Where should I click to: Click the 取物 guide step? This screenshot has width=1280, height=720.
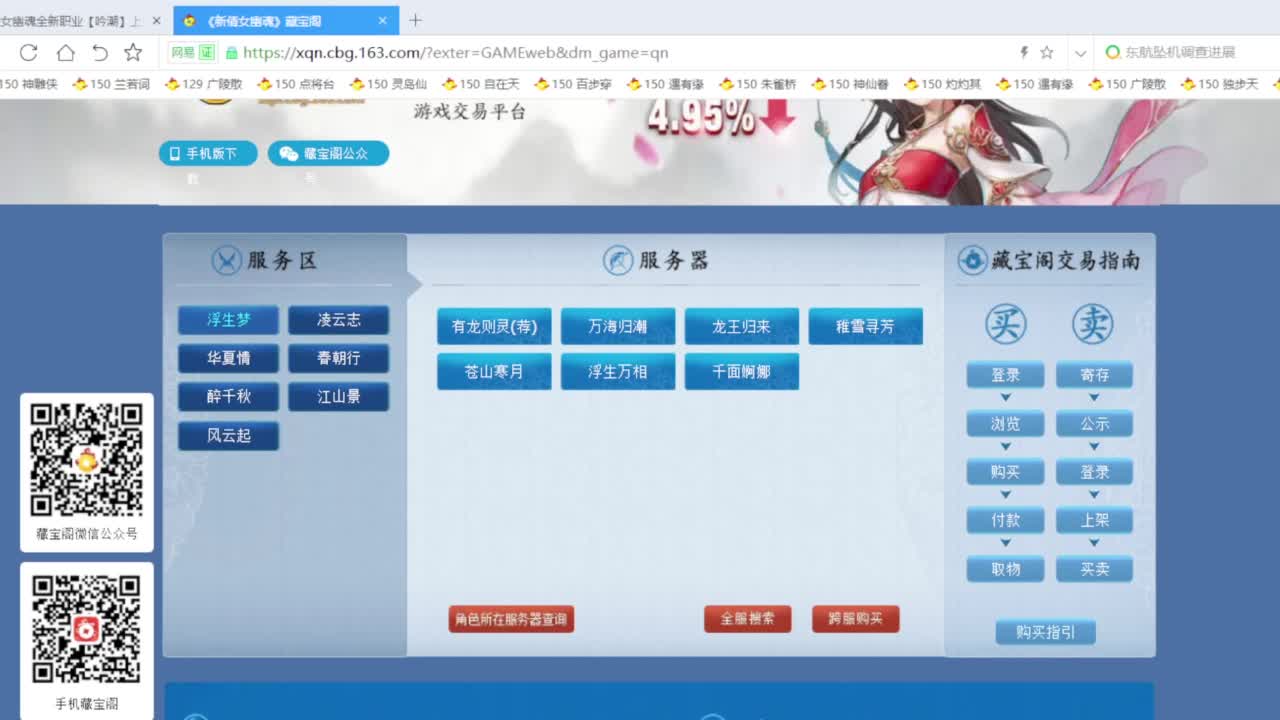[1006, 569]
